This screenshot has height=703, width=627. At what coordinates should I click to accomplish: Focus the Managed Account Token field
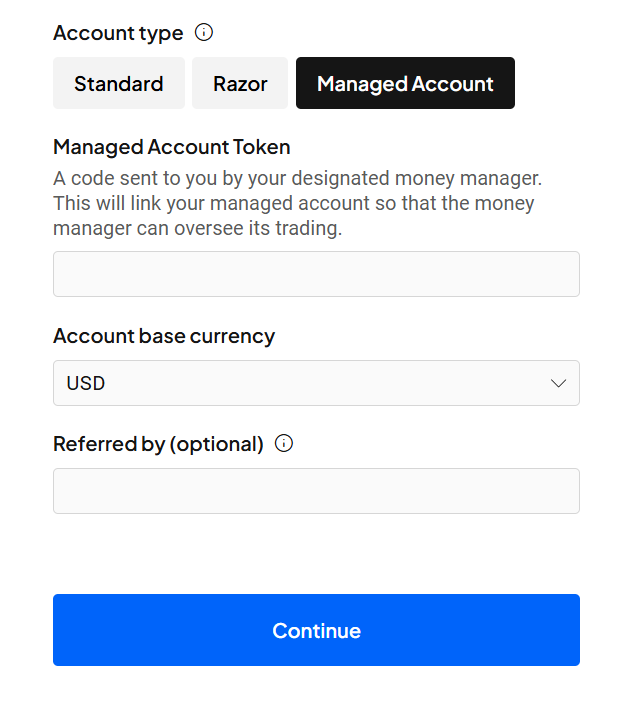[x=316, y=274]
